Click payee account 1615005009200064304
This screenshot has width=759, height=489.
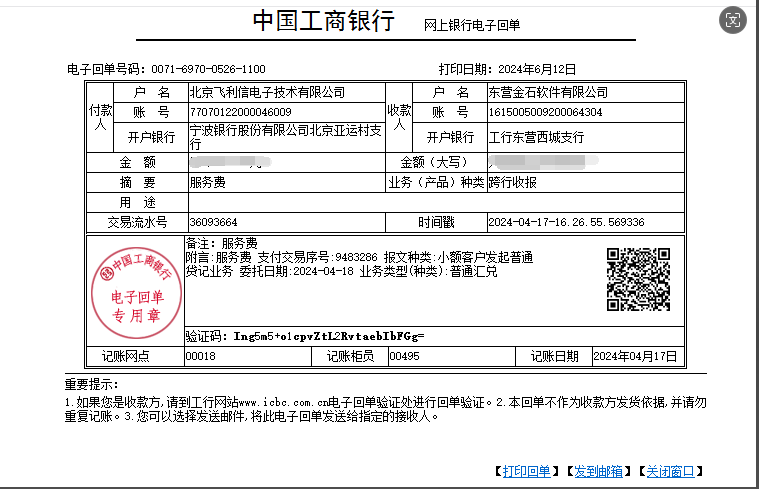(x=546, y=112)
